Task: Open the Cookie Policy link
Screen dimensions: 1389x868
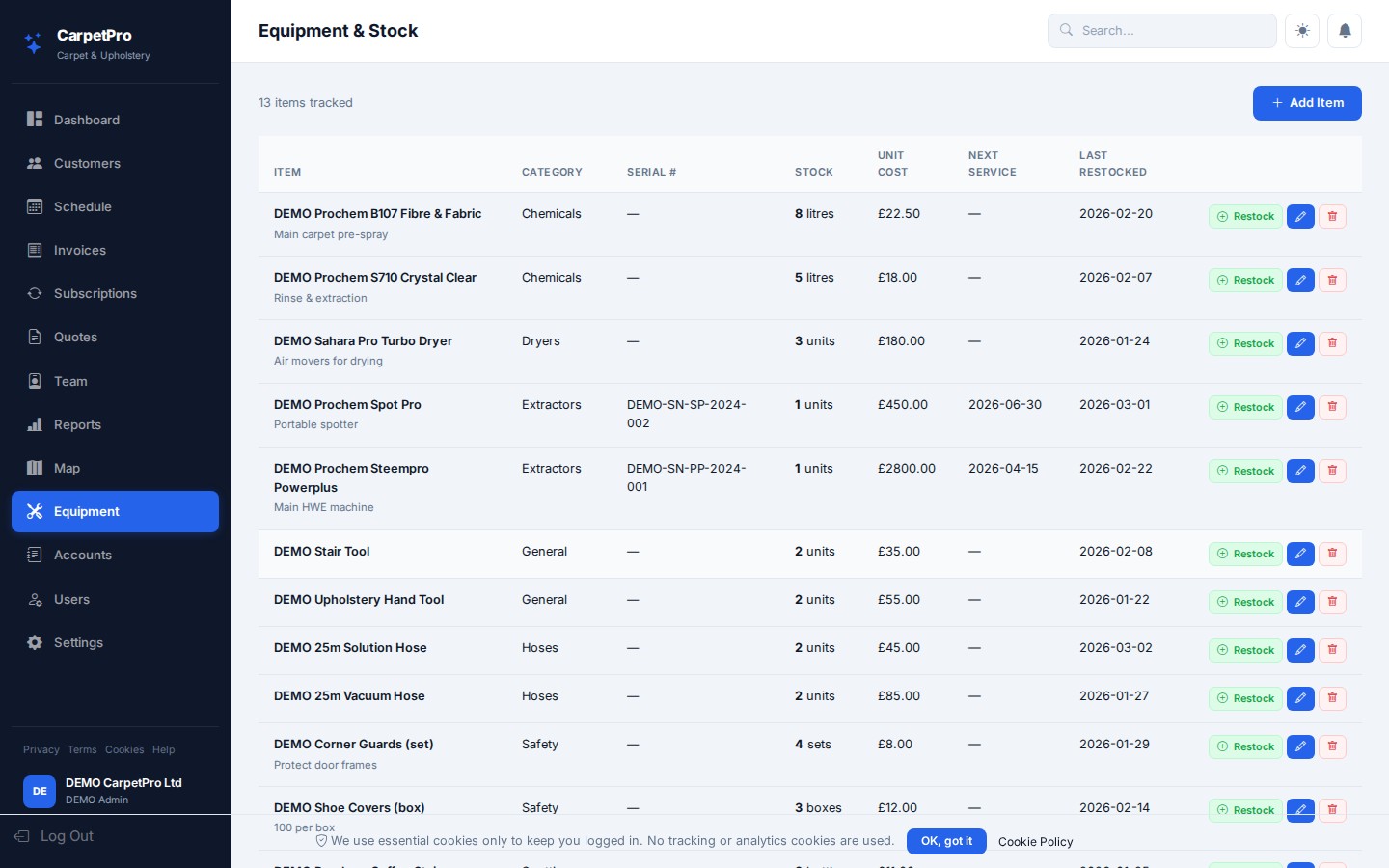Action: tap(1035, 842)
